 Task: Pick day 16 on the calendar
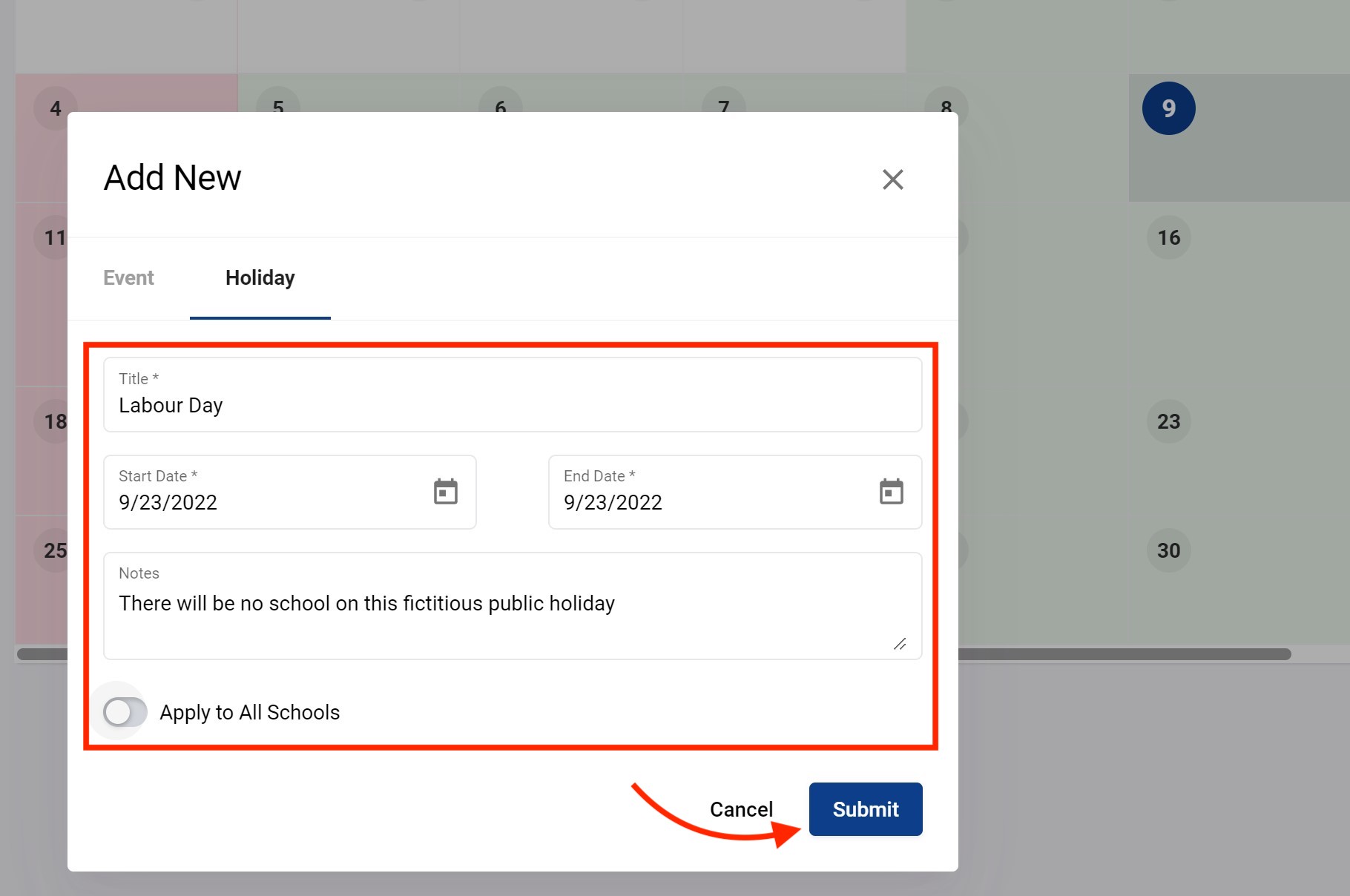pos(1168,238)
